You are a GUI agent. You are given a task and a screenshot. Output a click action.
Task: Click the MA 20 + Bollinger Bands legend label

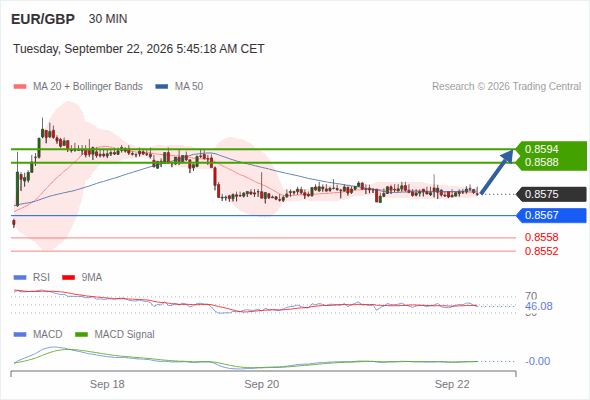point(88,87)
